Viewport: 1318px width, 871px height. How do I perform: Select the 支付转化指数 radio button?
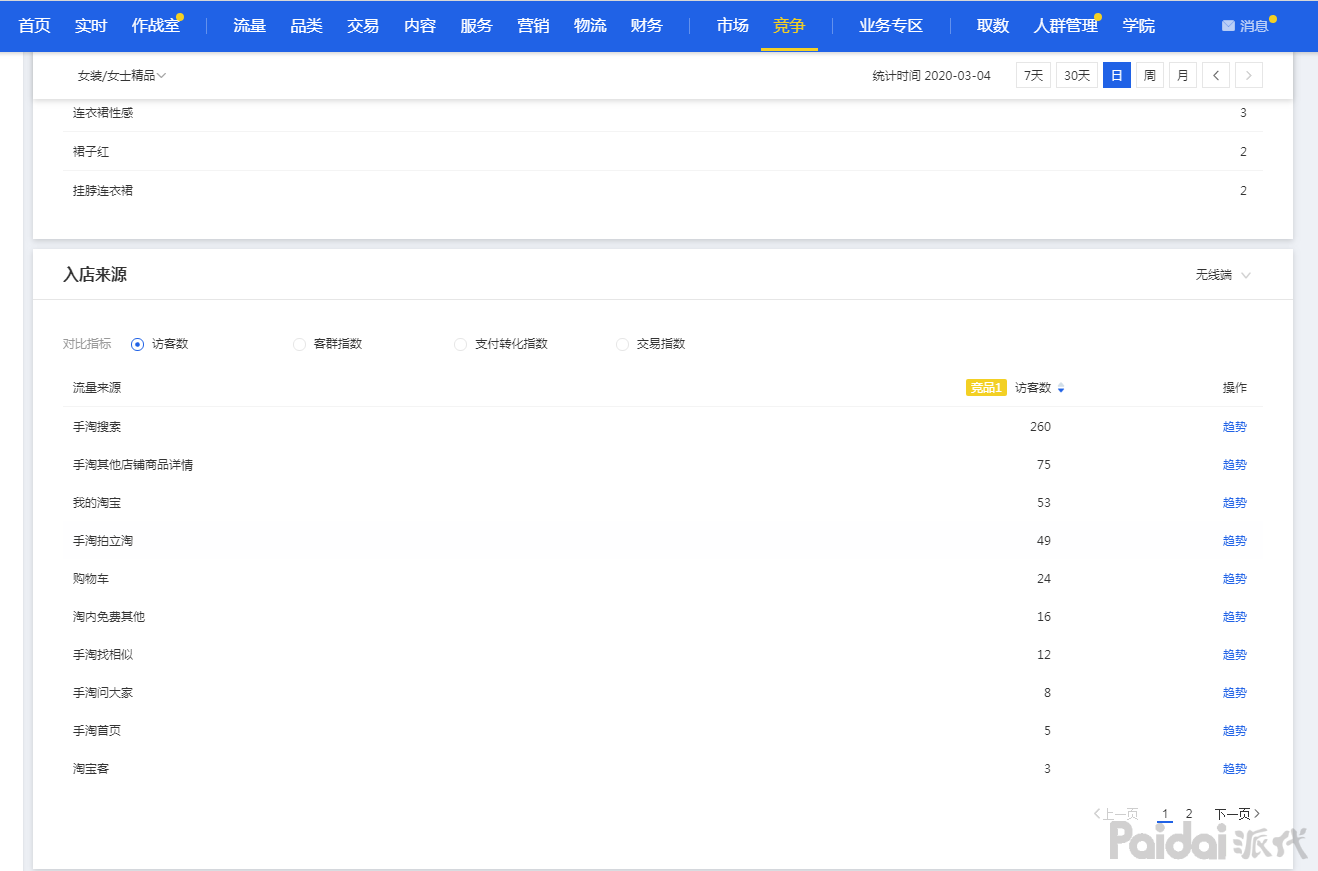[x=460, y=344]
